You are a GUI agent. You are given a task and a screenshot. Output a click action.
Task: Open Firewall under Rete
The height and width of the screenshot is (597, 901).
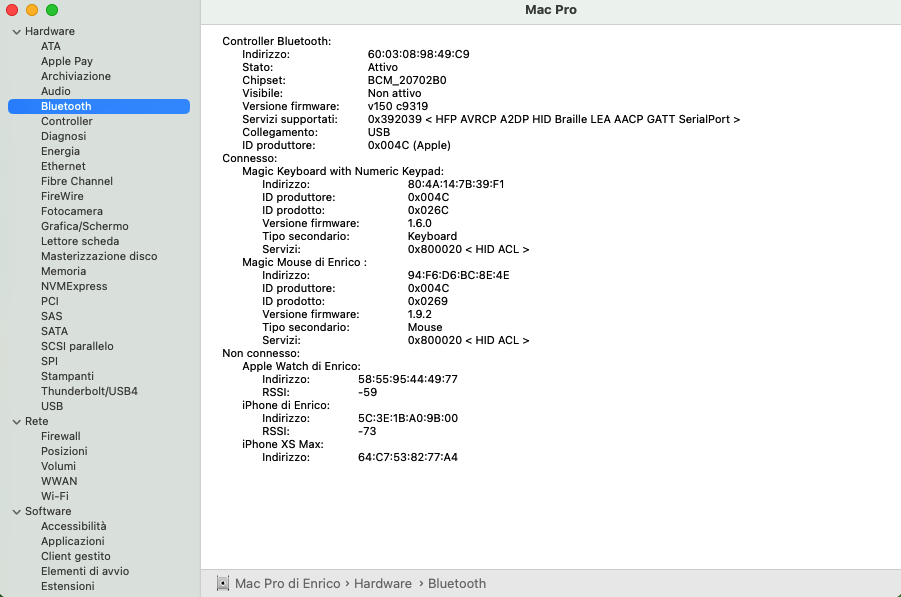(60, 436)
